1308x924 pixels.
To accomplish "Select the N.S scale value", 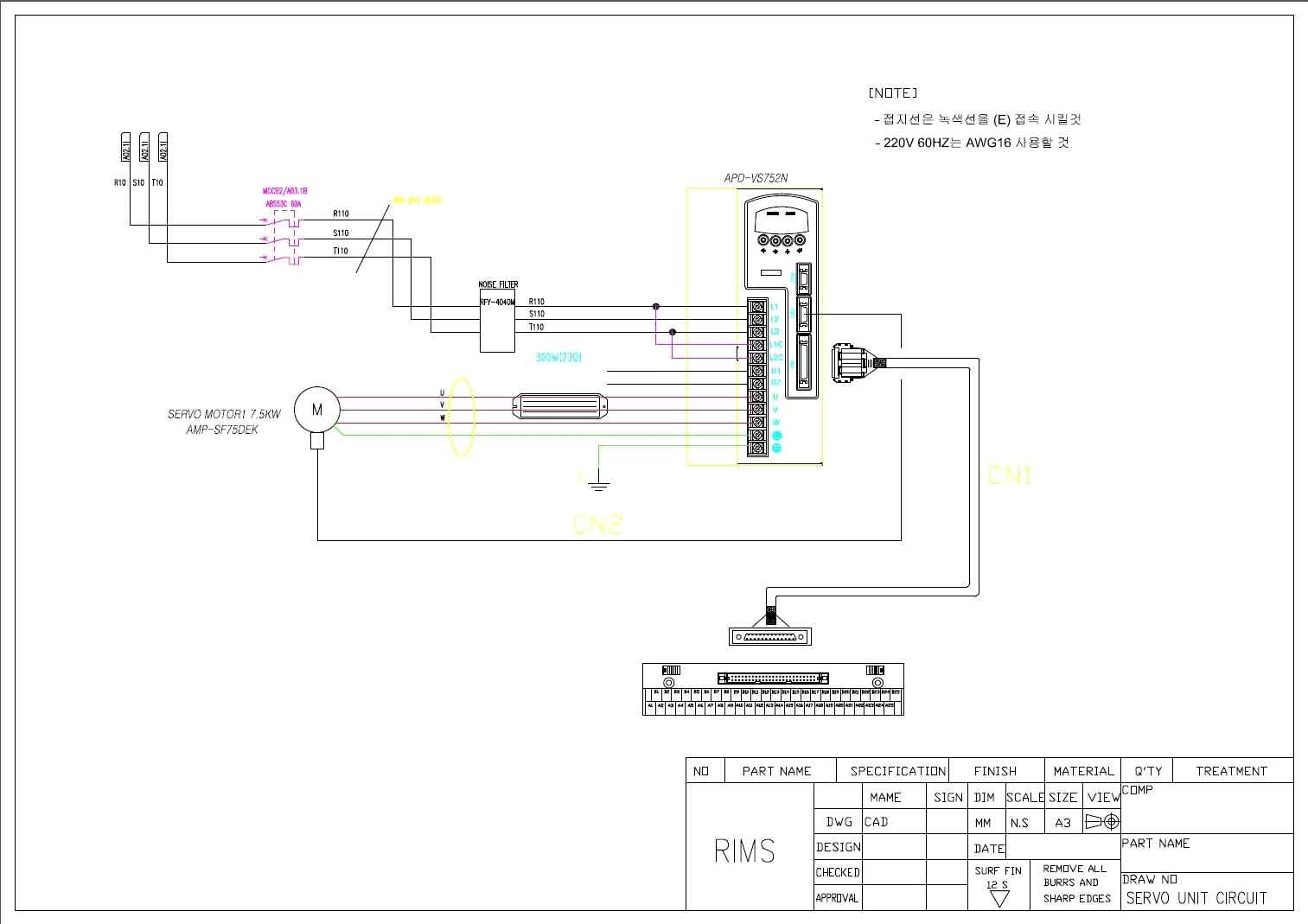I will click(1019, 823).
